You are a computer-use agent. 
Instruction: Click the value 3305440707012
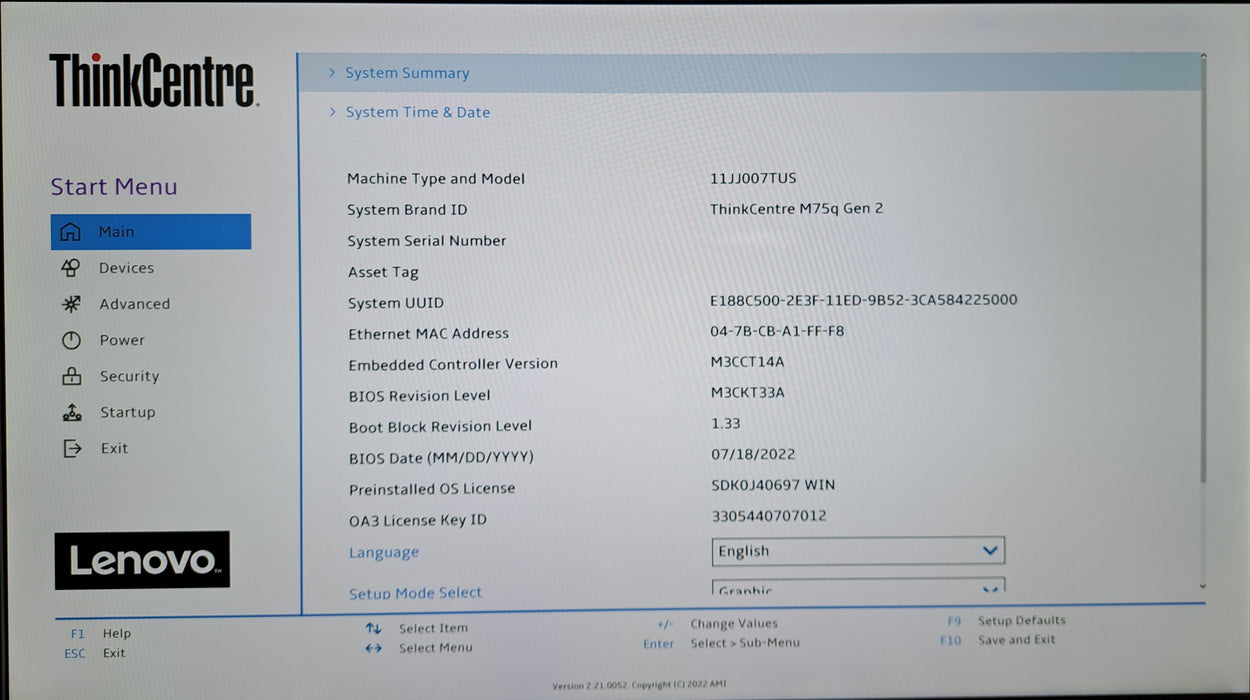click(x=768, y=516)
